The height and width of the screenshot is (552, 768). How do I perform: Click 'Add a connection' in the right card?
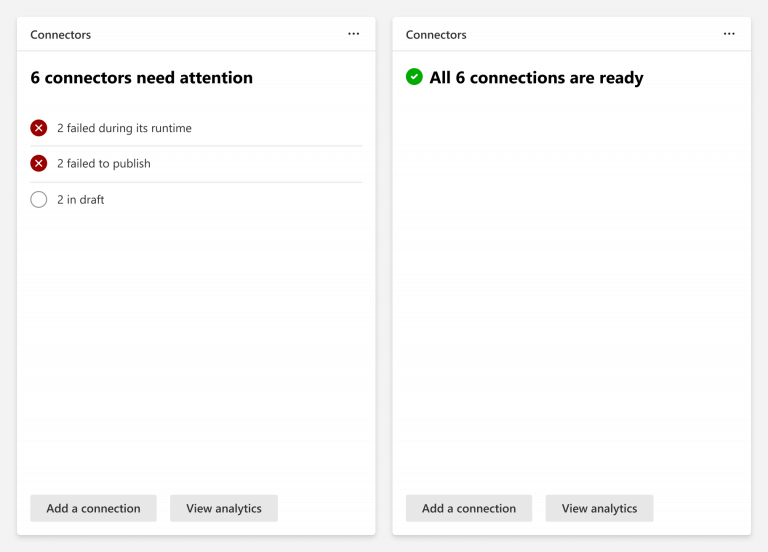[469, 508]
